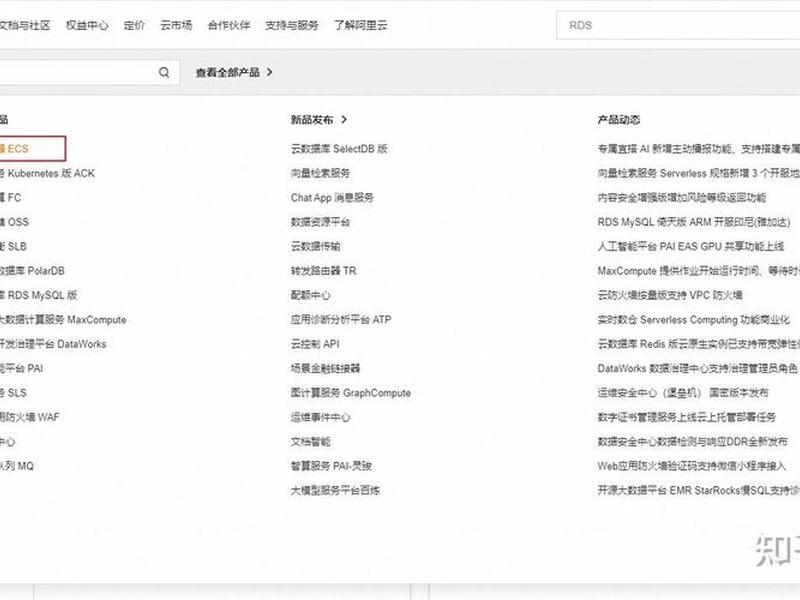Open Web应用防火墙验证码 news
Viewport: 800px width, 600px height.
[x=692, y=466]
